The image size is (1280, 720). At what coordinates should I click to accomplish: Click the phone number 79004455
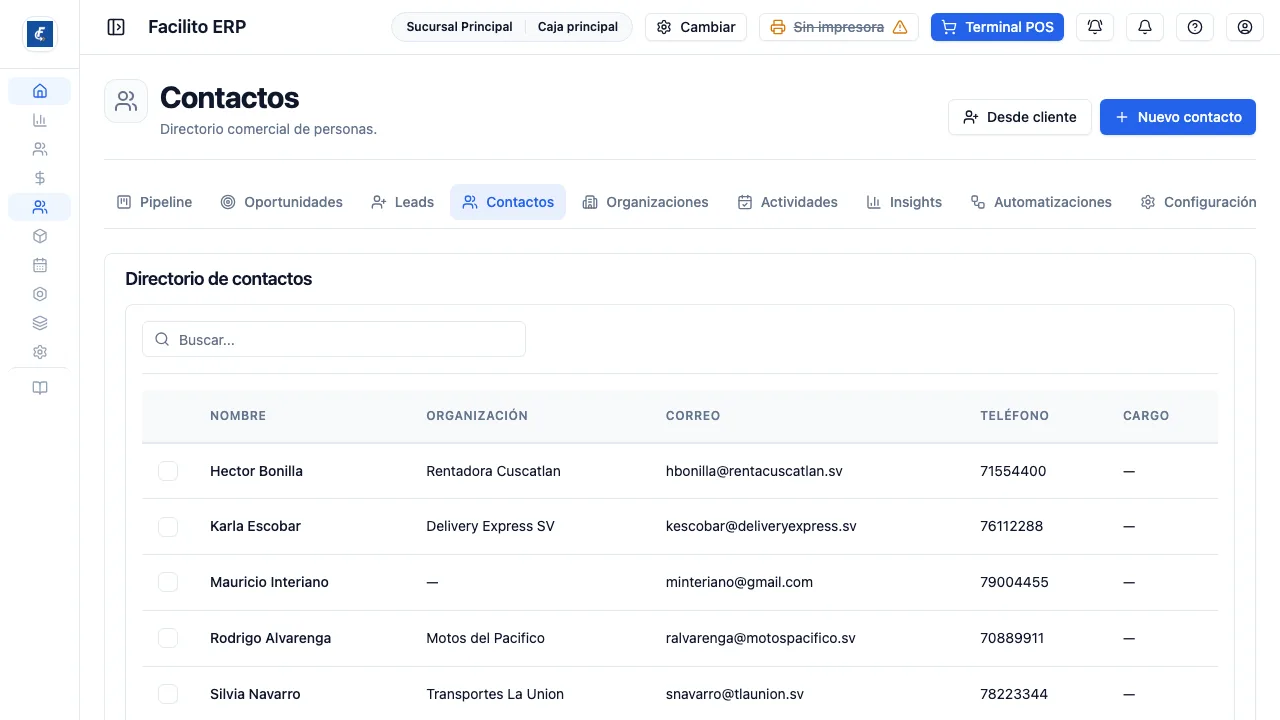(x=1014, y=582)
